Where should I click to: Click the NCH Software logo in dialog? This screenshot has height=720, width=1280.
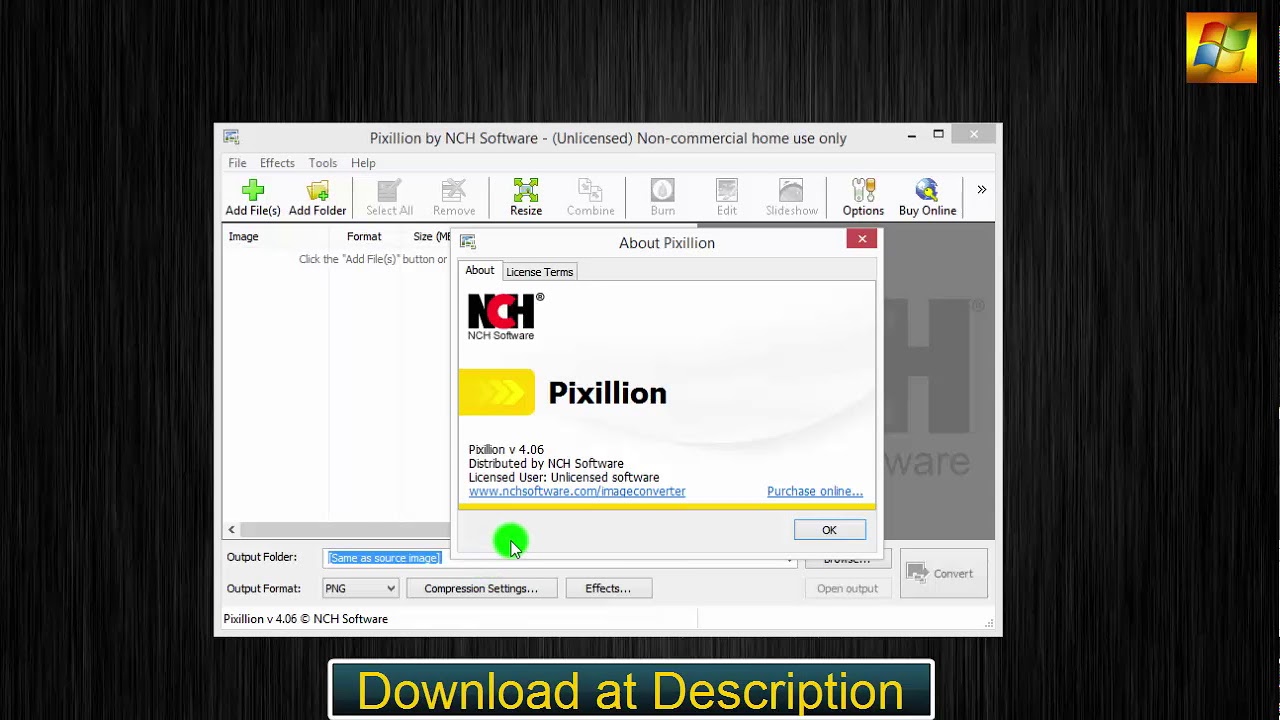coord(505,316)
